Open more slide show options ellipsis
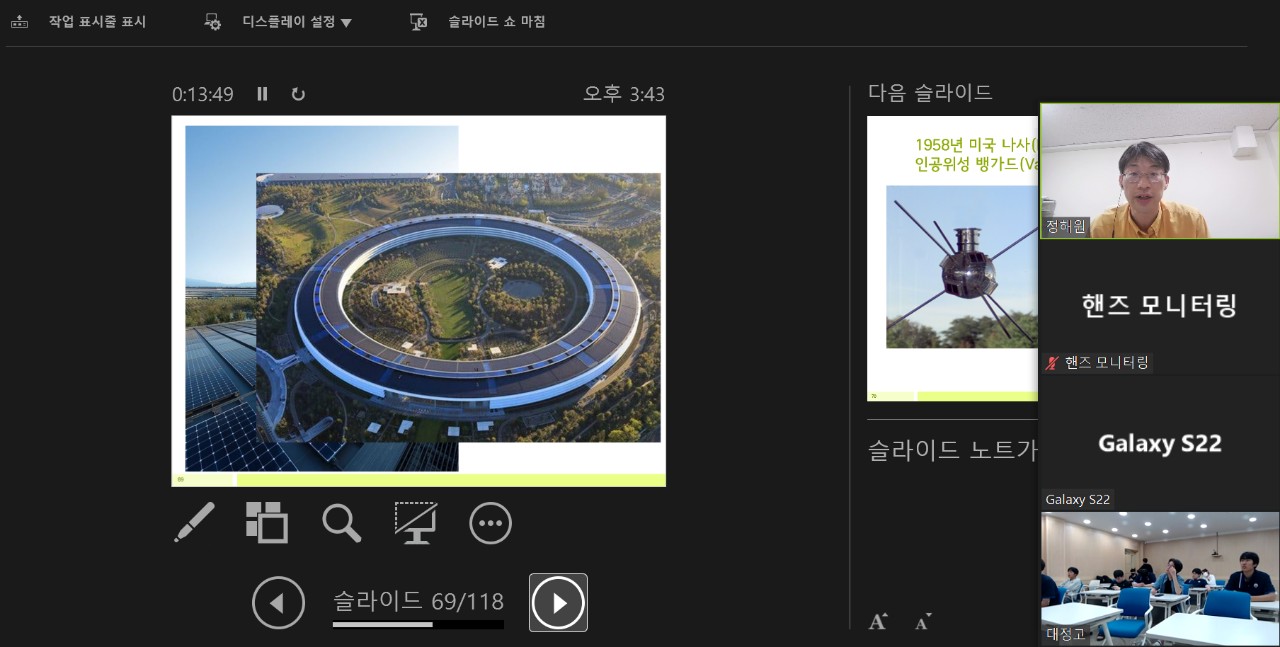This screenshot has height=647, width=1280. pyautogui.click(x=490, y=523)
